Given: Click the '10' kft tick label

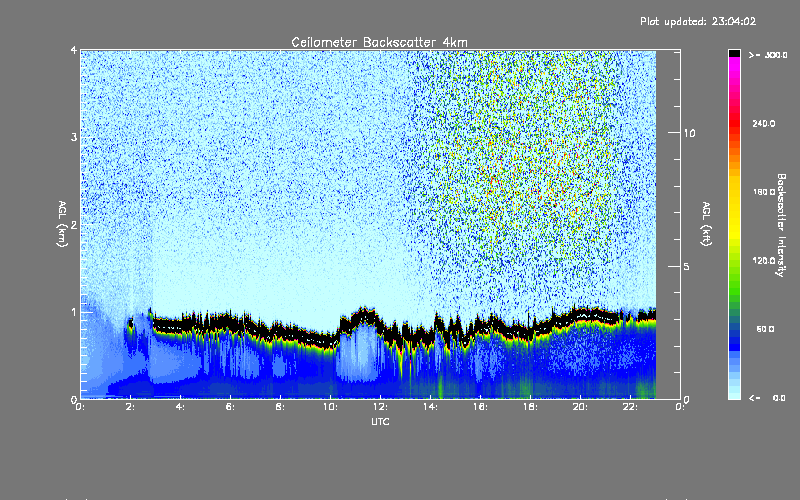Looking at the screenshot, I should (x=689, y=133).
